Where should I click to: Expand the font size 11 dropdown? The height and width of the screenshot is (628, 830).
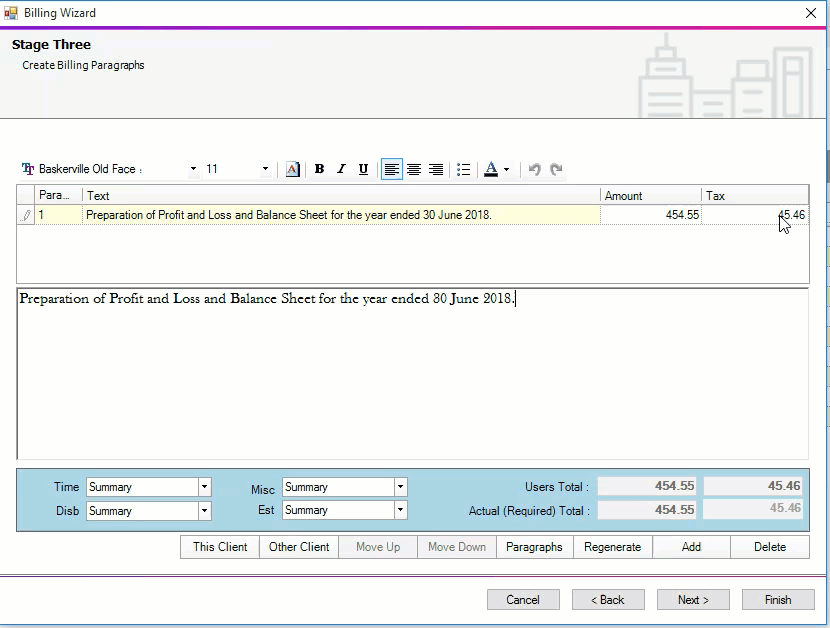[265, 169]
